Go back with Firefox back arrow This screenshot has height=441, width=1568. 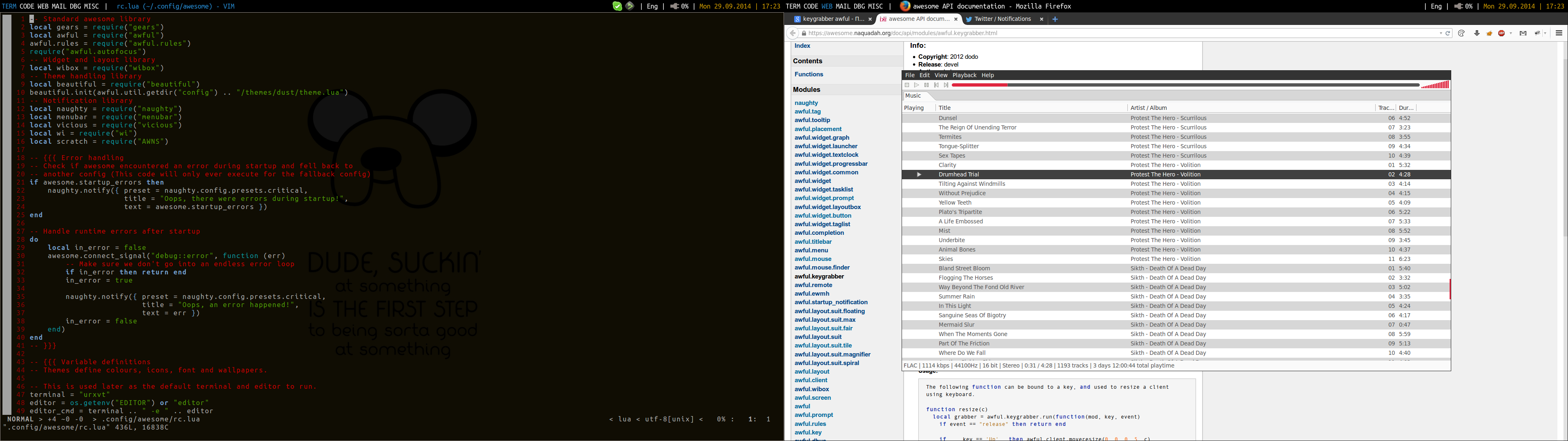pos(793,33)
